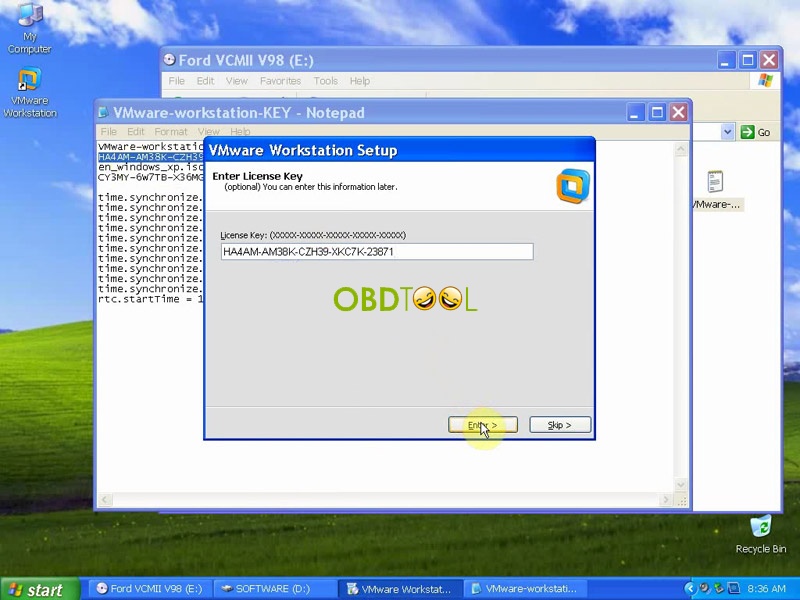Minimize the Notepad window
The width and height of the screenshot is (800, 600).
tap(635, 112)
